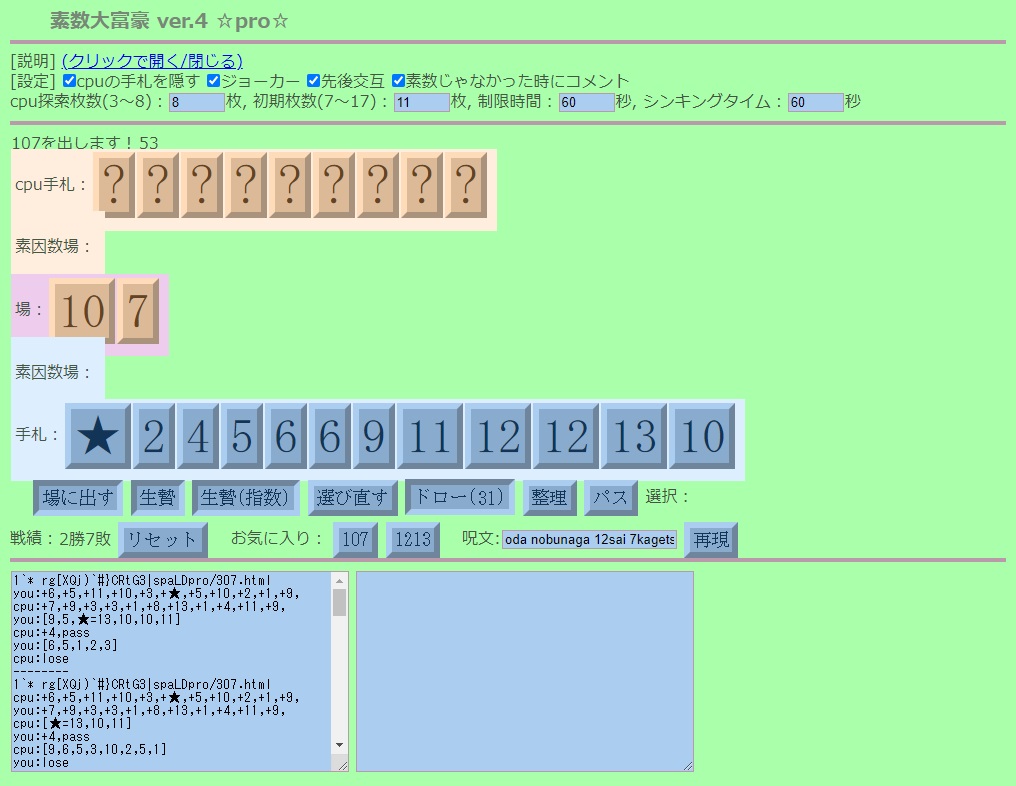Focus the time limit field

click(587, 102)
